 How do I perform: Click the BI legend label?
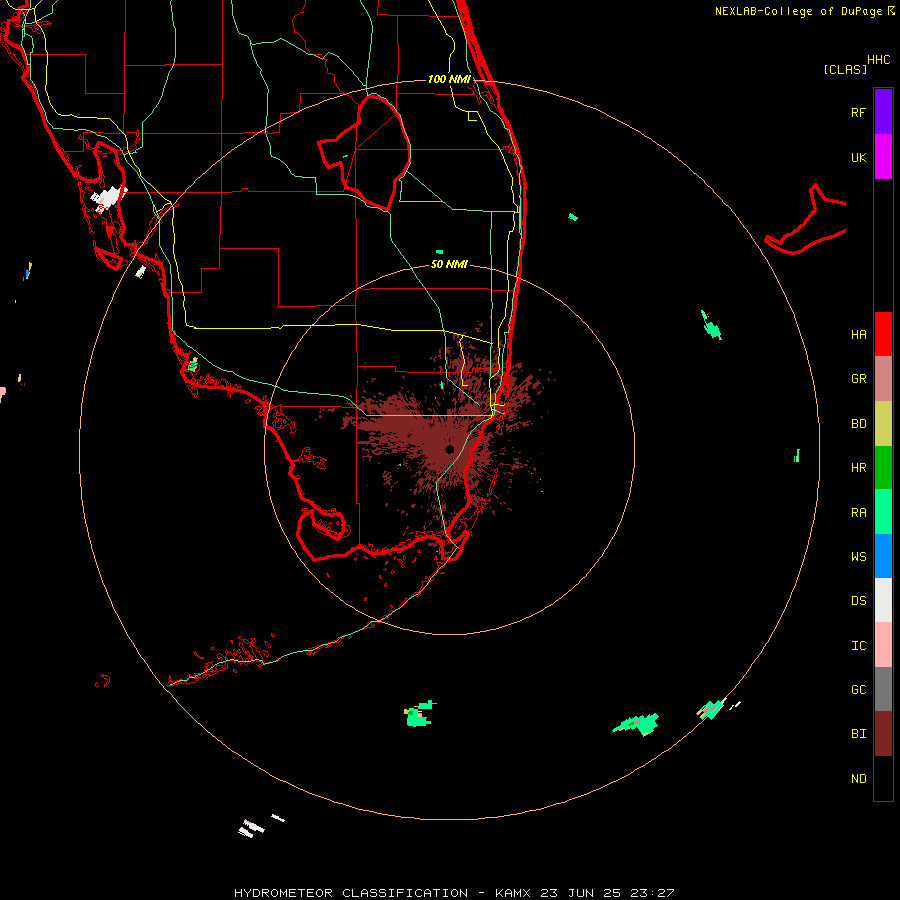pos(858,734)
